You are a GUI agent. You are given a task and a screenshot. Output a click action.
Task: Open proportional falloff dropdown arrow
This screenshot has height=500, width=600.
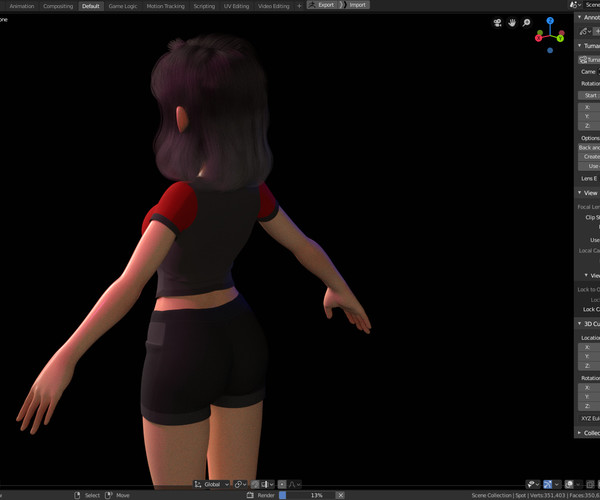(x=298, y=485)
